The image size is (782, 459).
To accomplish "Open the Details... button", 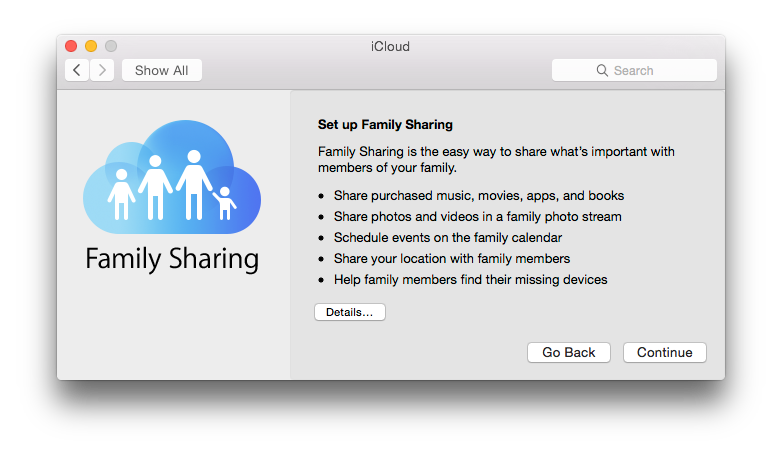I will tap(350, 312).
